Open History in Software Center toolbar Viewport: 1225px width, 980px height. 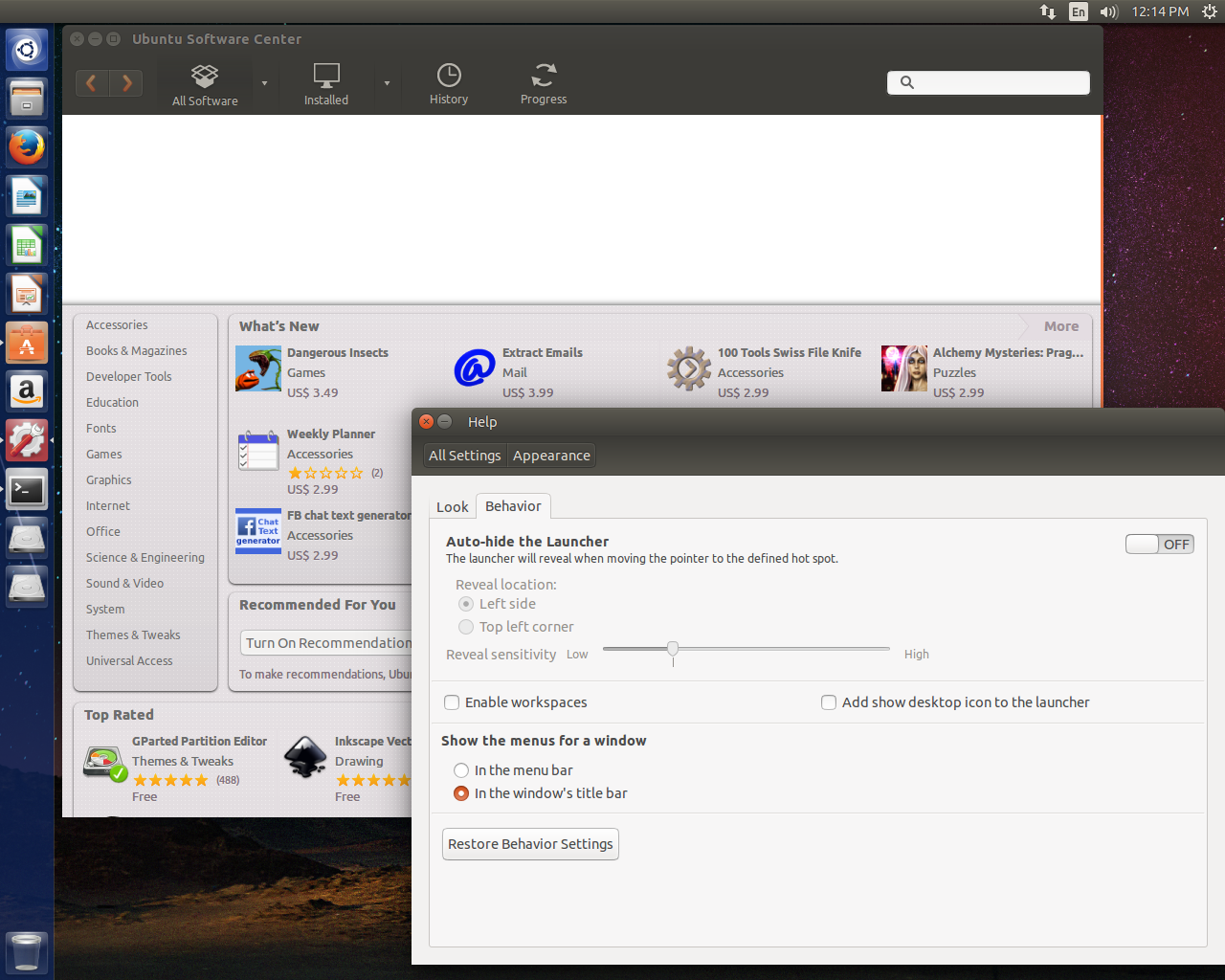[x=449, y=84]
